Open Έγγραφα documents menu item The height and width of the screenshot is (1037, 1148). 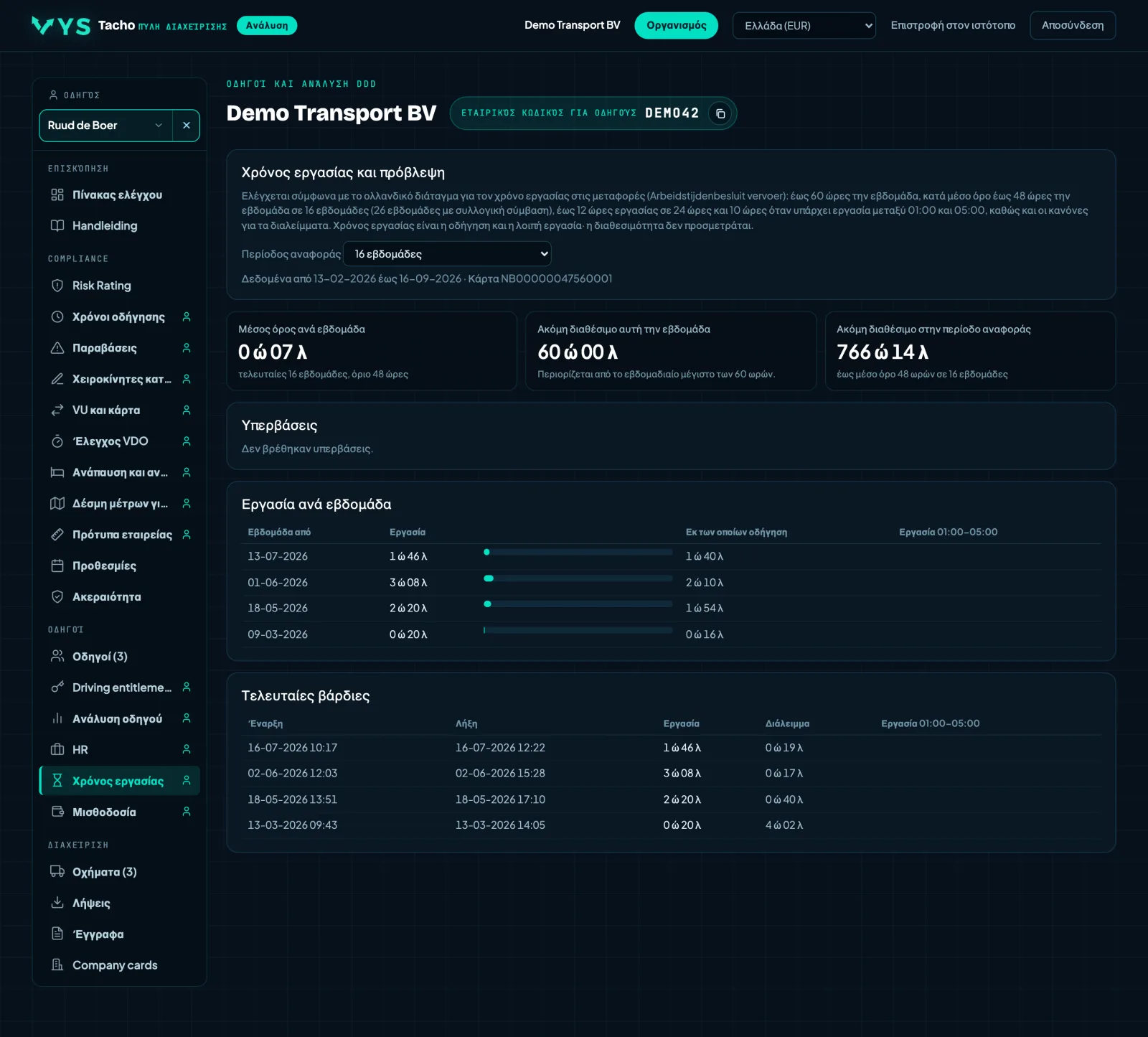119,934
